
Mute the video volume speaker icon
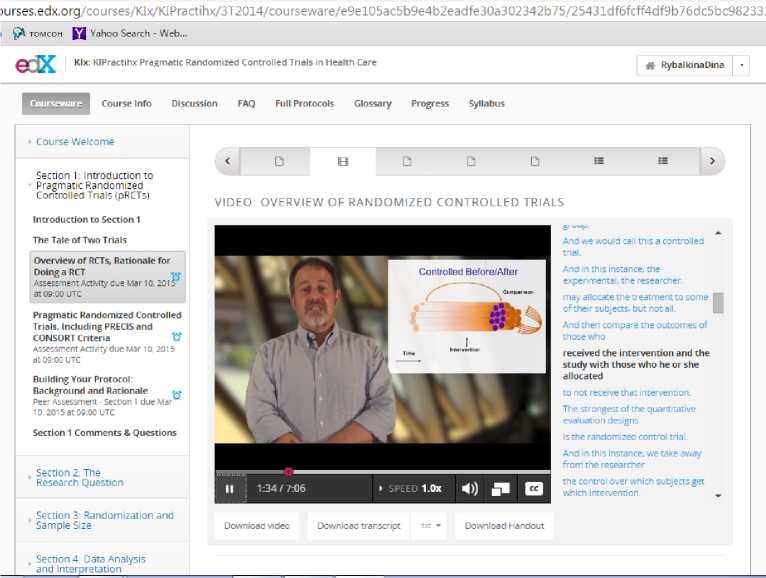tap(469, 489)
